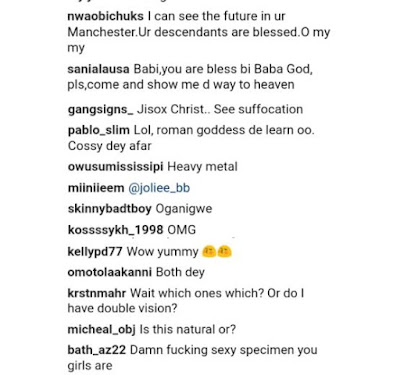Open nwaobichuks profile from username

click(105, 16)
